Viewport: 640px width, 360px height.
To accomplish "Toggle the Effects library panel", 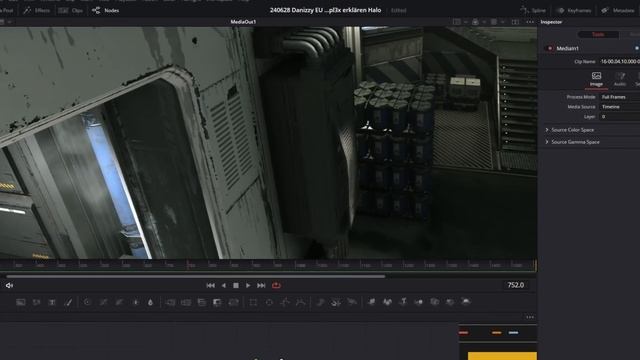I will [36, 10].
